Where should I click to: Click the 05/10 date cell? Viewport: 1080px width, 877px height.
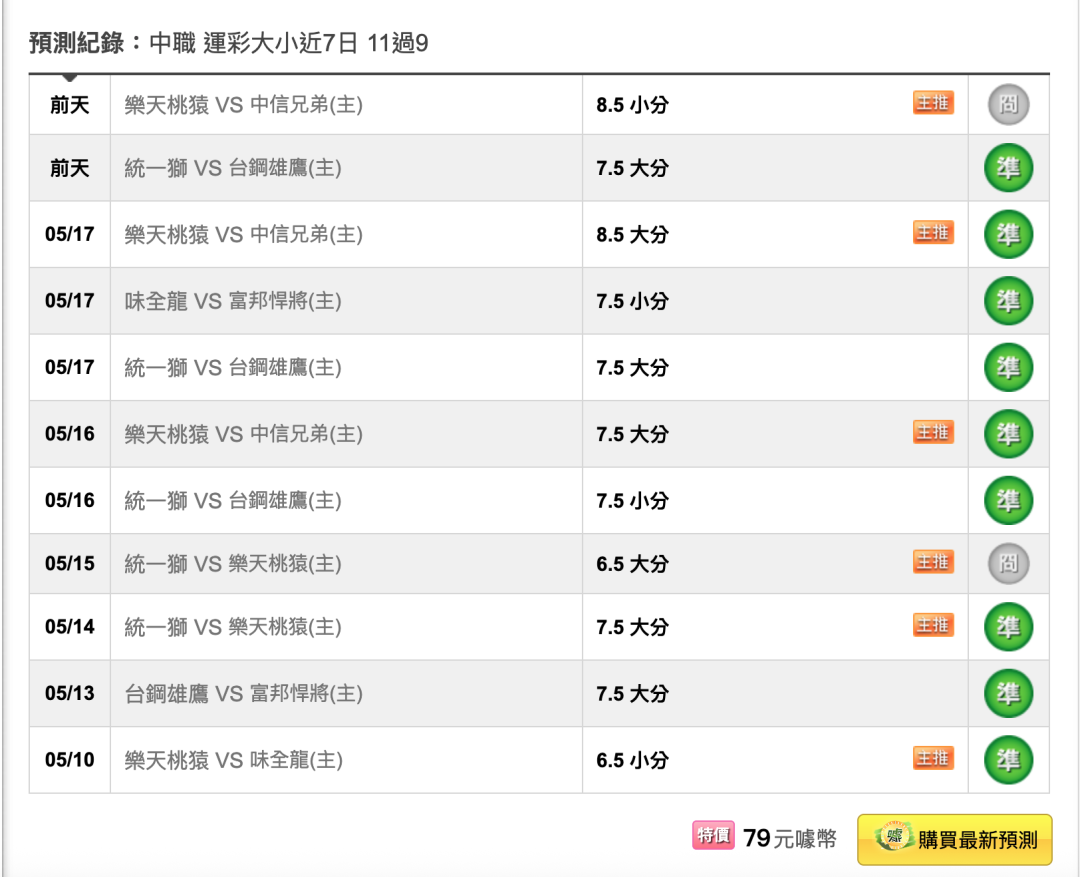click(x=70, y=760)
